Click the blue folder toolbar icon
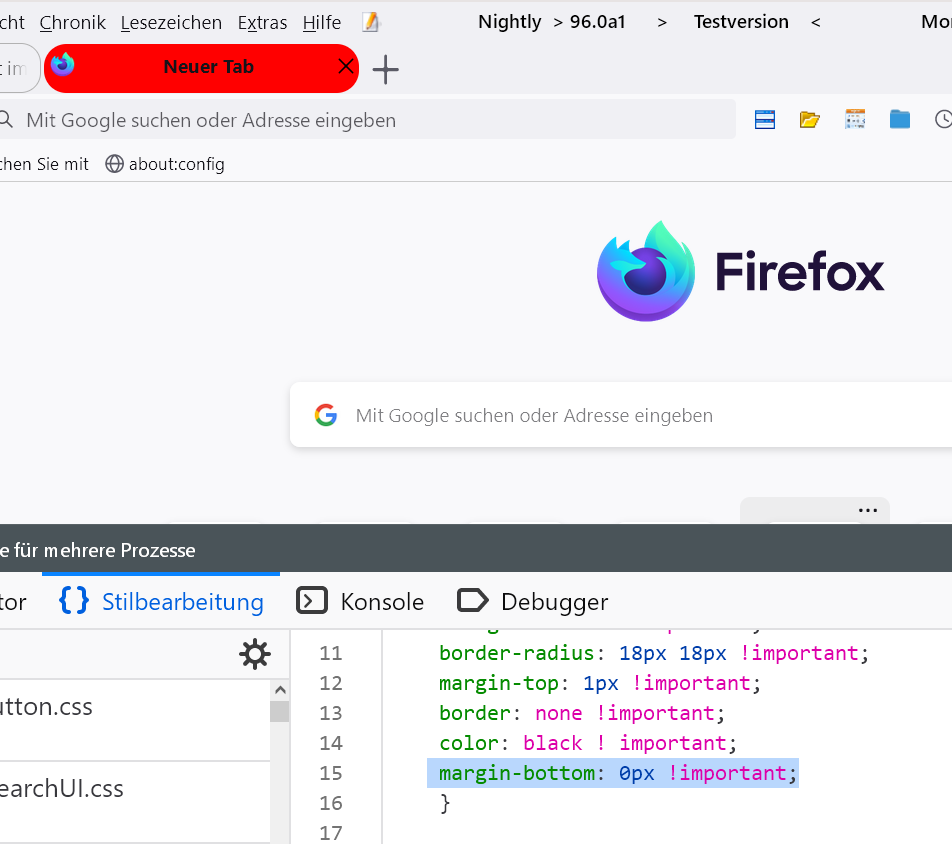Viewport: 952px width, 844px height. [x=900, y=120]
